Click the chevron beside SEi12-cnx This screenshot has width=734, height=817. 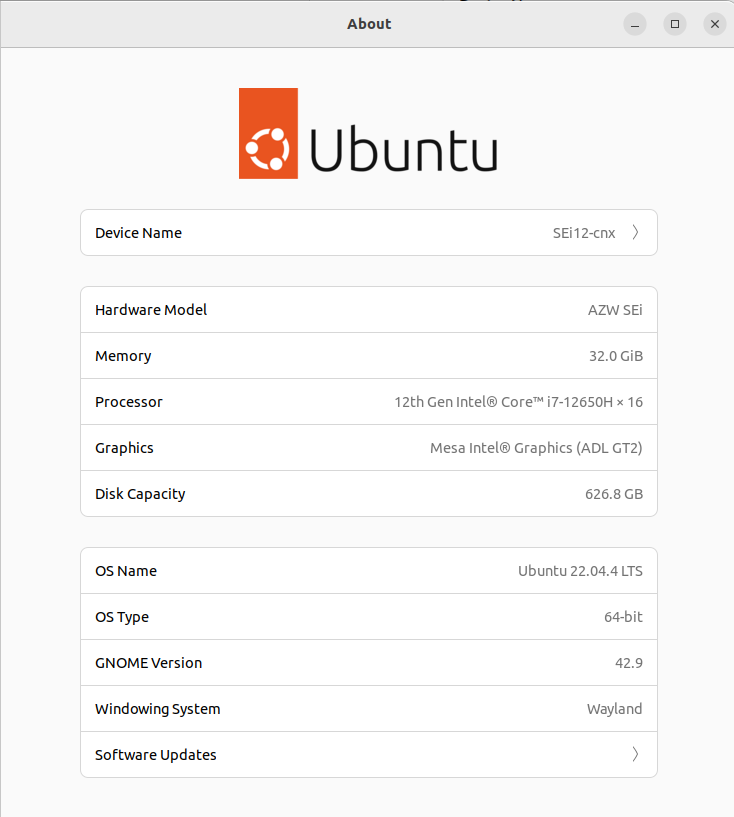tap(635, 232)
